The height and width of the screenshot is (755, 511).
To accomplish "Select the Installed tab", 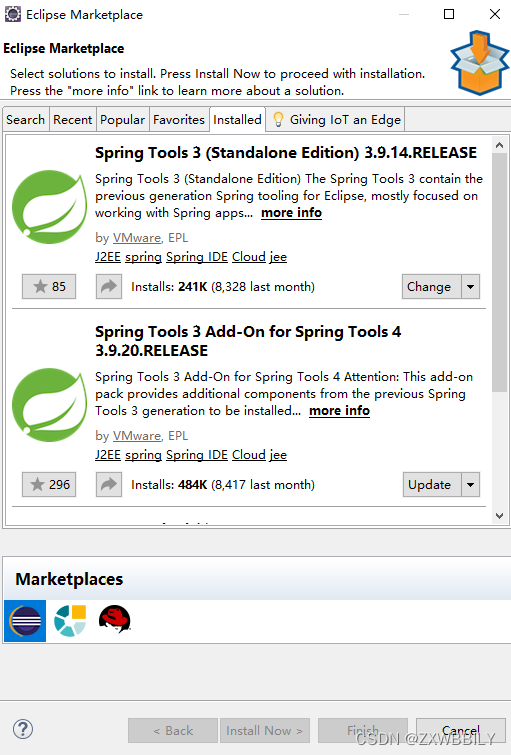I will (x=237, y=119).
